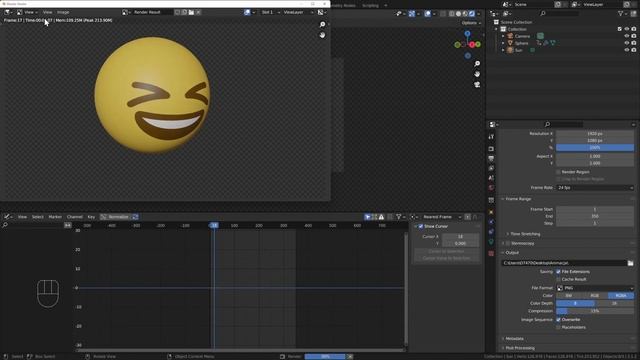Select the RGB color mode button
This screenshot has height=360, width=640.
(x=595, y=296)
